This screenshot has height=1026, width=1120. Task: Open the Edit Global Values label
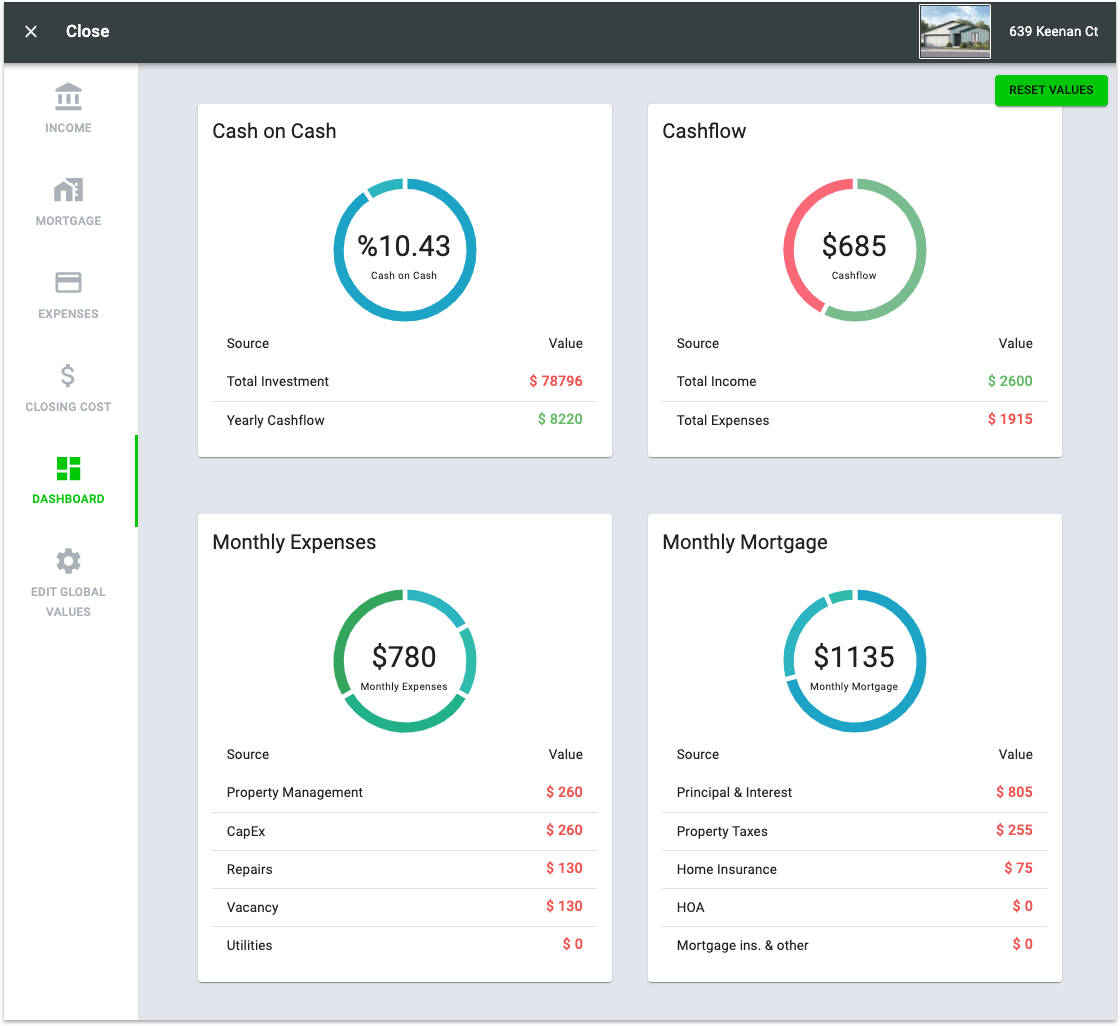tap(69, 602)
